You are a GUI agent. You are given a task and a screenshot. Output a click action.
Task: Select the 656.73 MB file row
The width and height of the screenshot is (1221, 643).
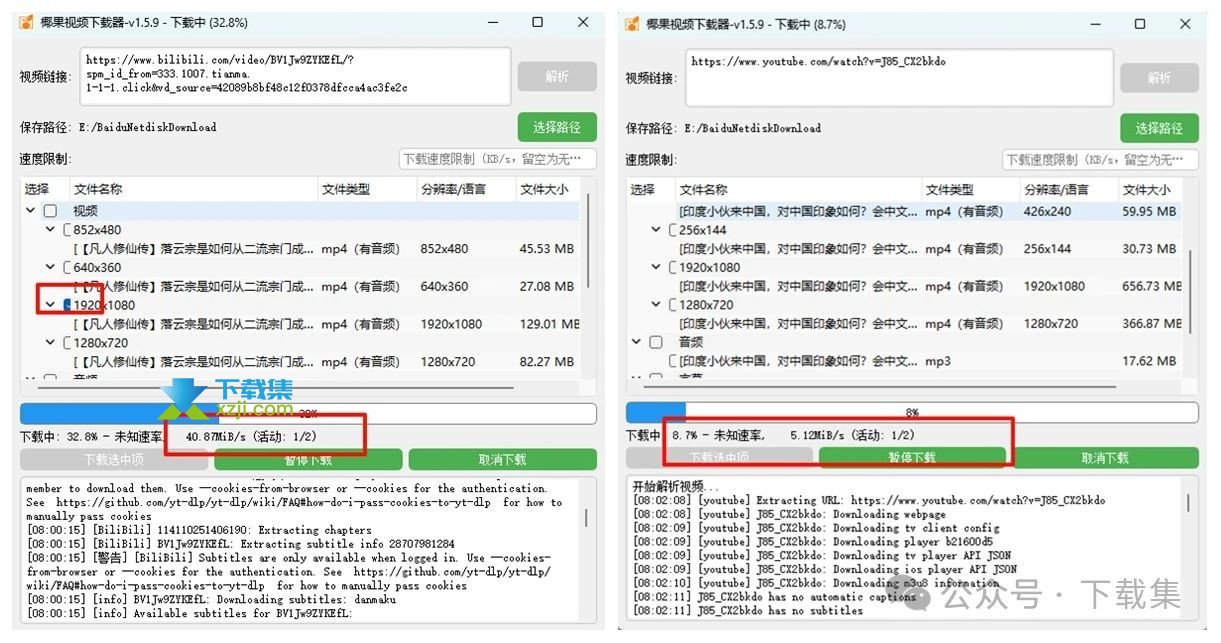click(x=905, y=286)
